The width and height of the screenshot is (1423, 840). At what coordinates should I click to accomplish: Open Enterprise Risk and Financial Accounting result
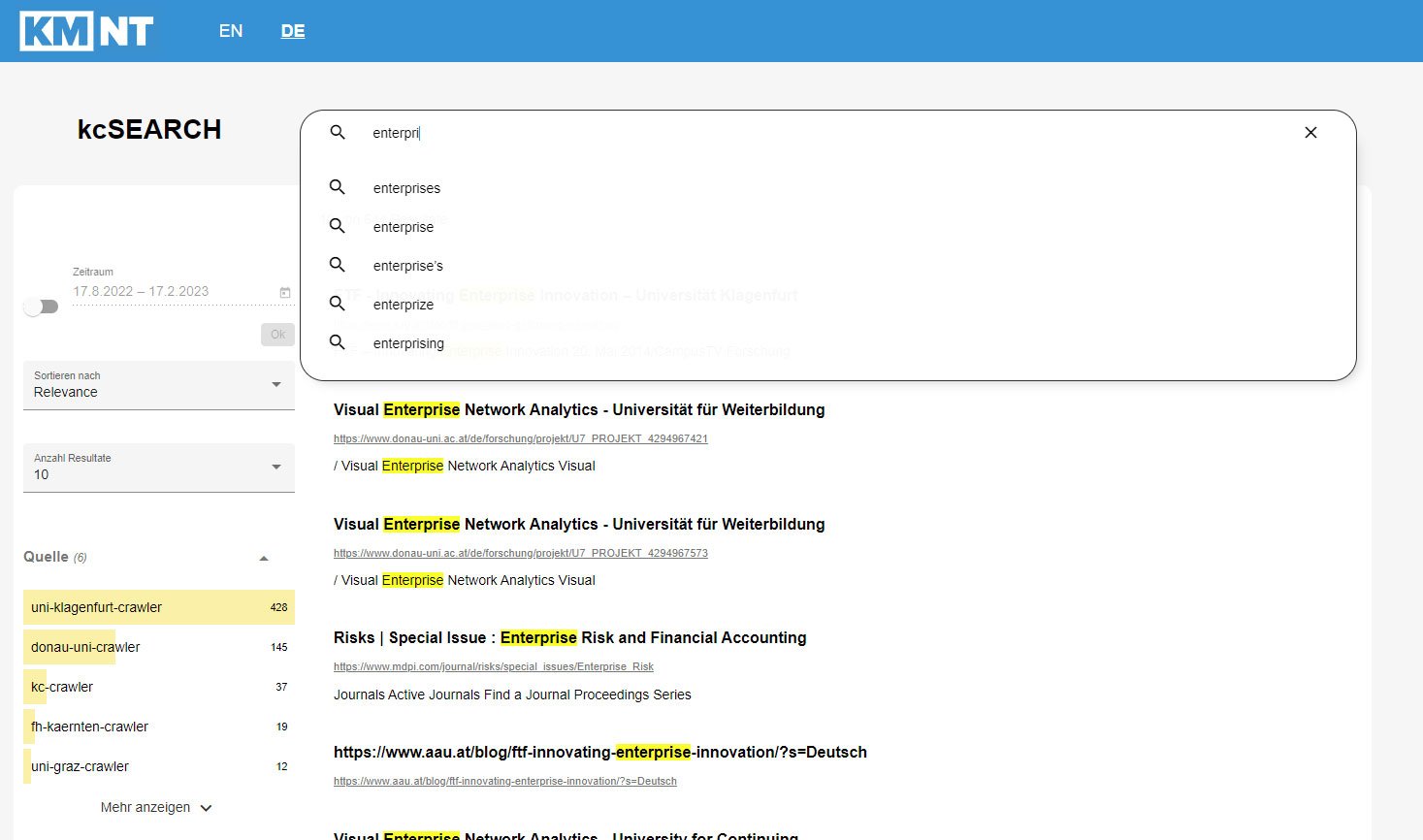(569, 637)
